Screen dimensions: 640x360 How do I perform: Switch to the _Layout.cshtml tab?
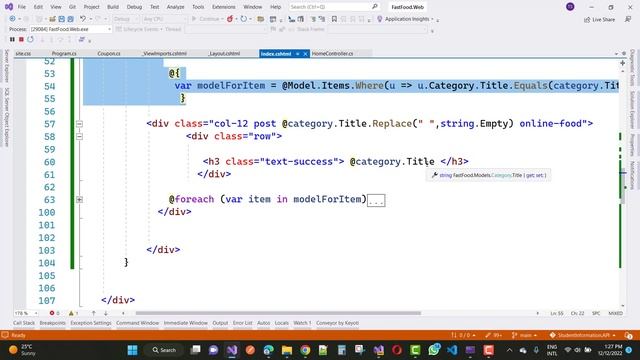coord(224,53)
